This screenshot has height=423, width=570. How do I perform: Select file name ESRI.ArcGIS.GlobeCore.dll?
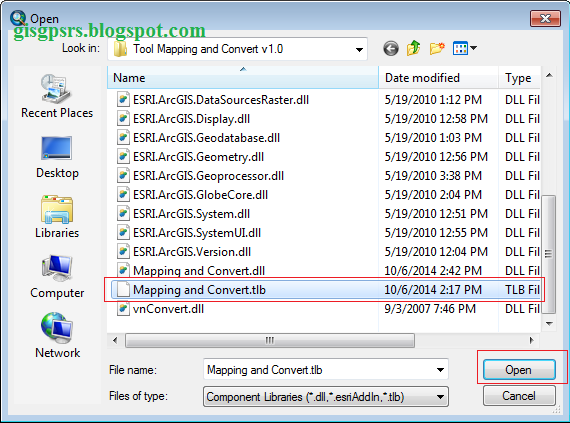click(x=200, y=195)
